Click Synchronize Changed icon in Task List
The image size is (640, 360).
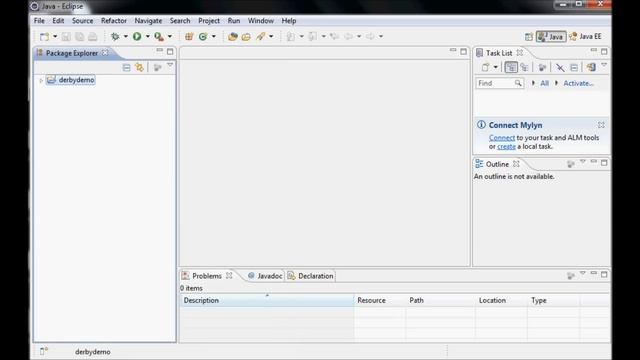coord(591,67)
